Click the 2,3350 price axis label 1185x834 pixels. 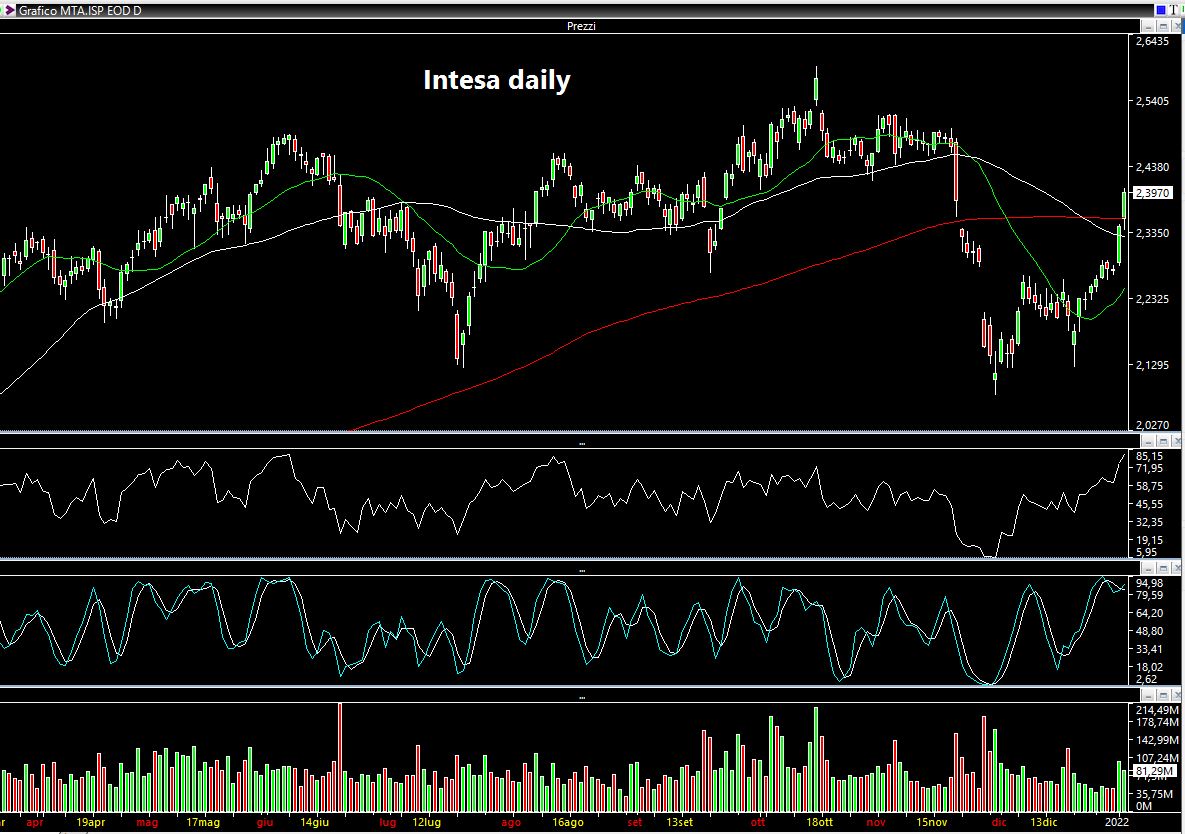pyautogui.click(x=1153, y=233)
